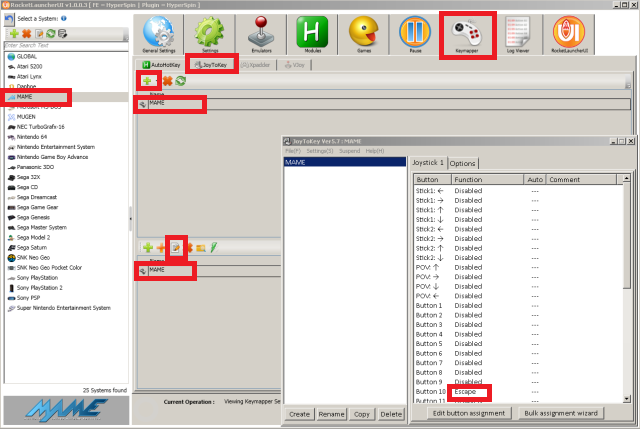This screenshot has height=429, width=640.
Task: Open the General Settings section
Action: tap(159, 35)
